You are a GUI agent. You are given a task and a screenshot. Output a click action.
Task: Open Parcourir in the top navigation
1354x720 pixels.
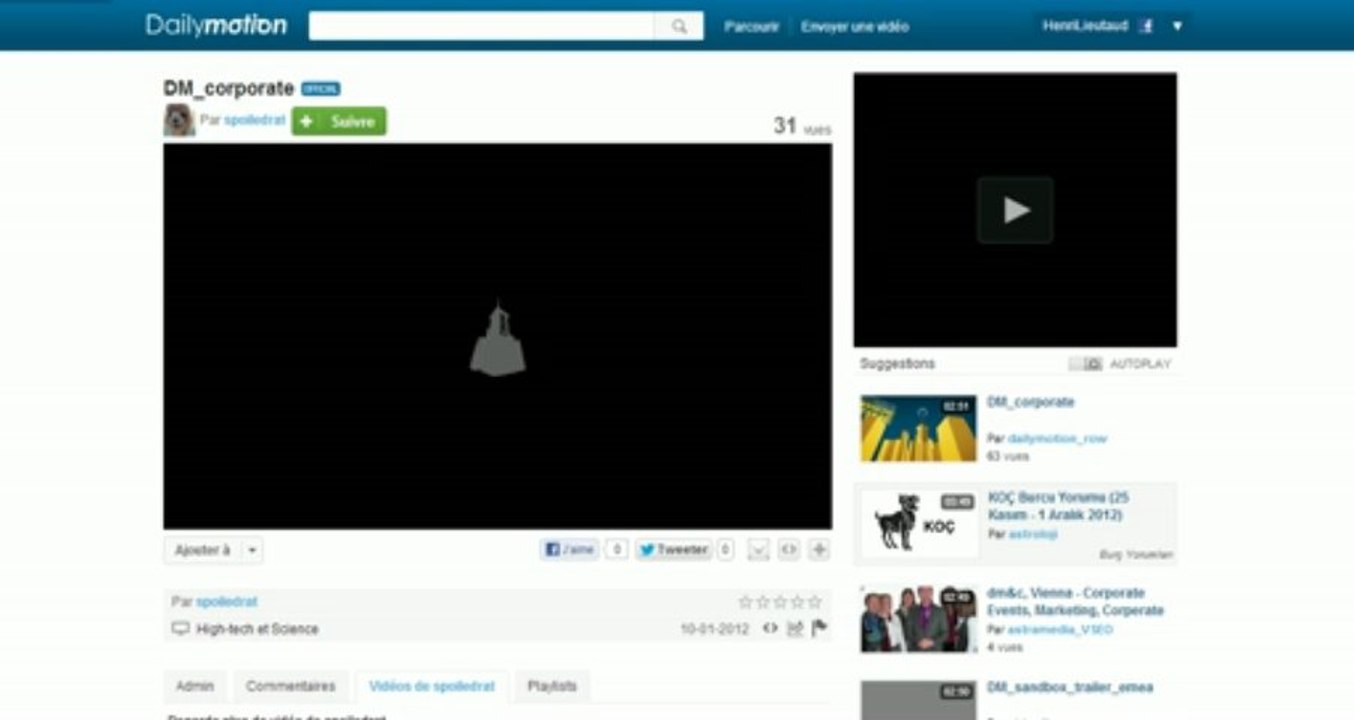coord(751,27)
